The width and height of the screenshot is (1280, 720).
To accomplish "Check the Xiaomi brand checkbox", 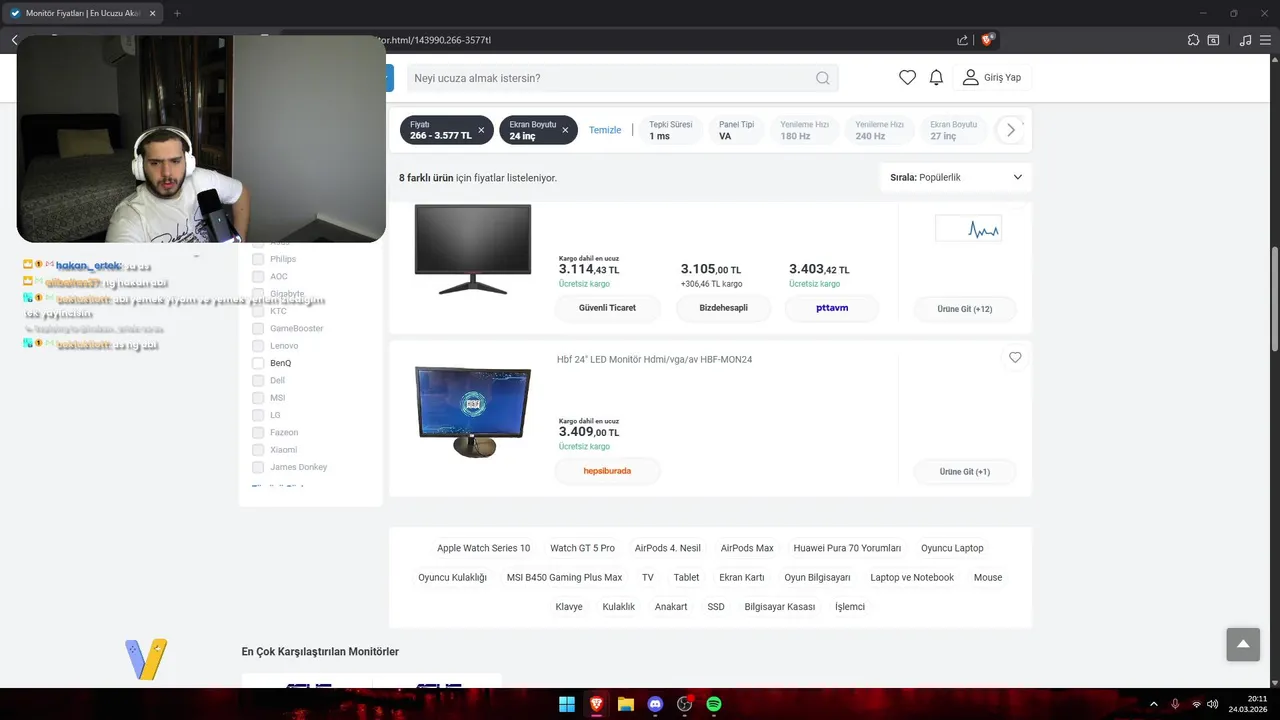I will click(258, 450).
